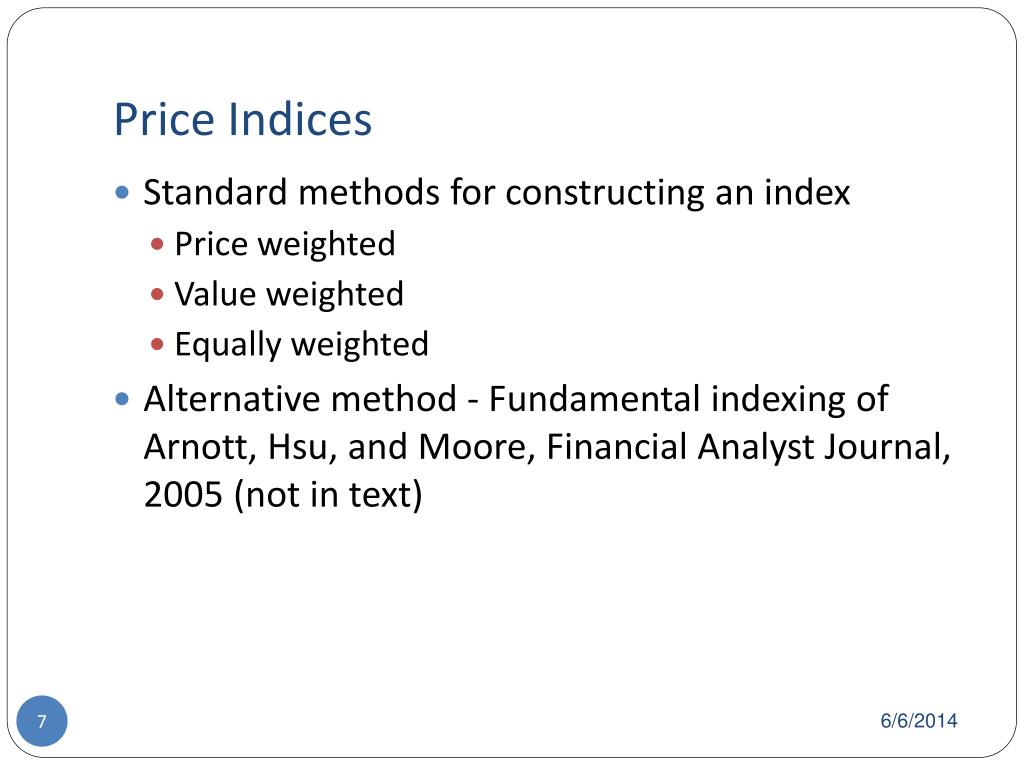Click the word Arnott in the citation
The height and width of the screenshot is (768, 1024).
pyautogui.click(x=200, y=448)
